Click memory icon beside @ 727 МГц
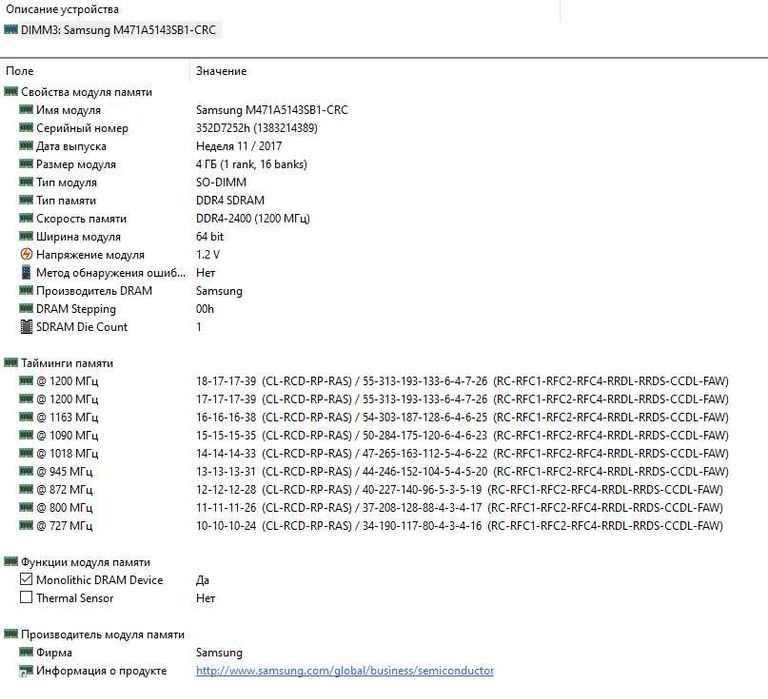768x699 pixels. tap(26, 526)
